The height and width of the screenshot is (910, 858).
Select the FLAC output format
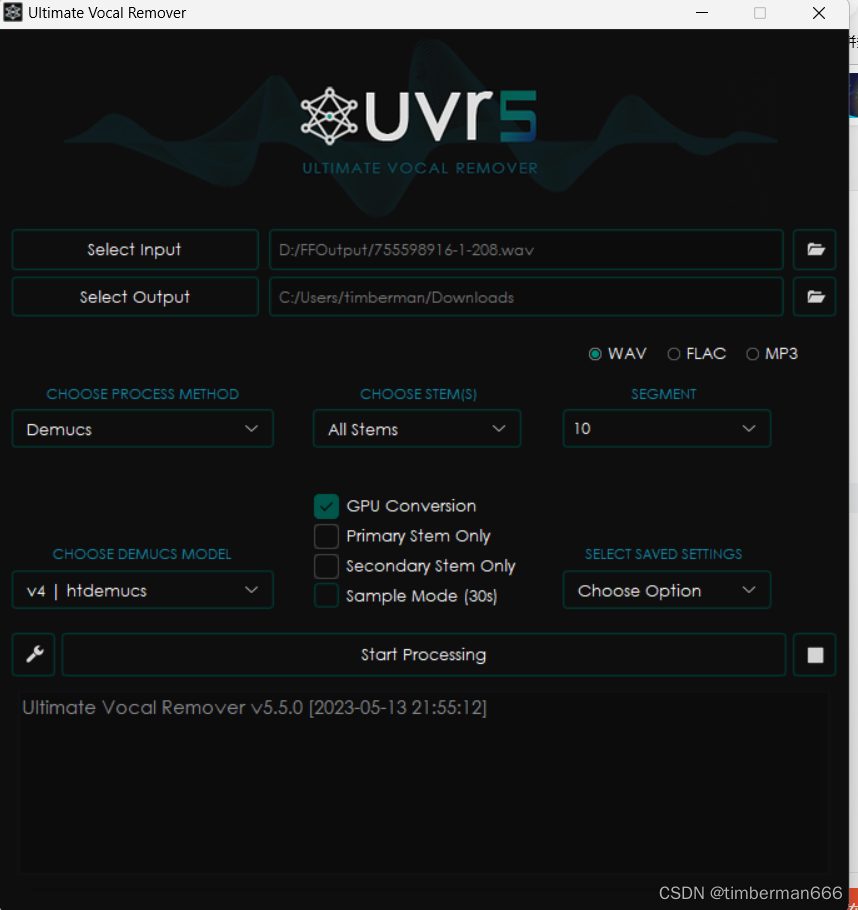pos(697,354)
